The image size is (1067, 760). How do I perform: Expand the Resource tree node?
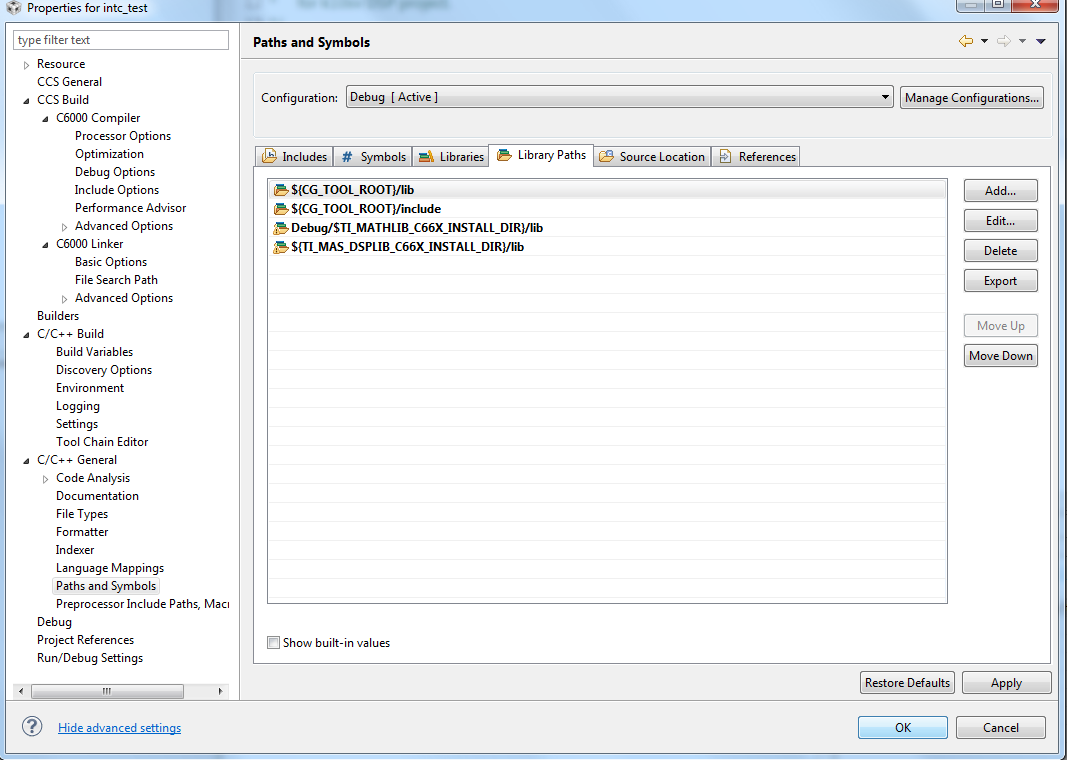click(x=27, y=65)
